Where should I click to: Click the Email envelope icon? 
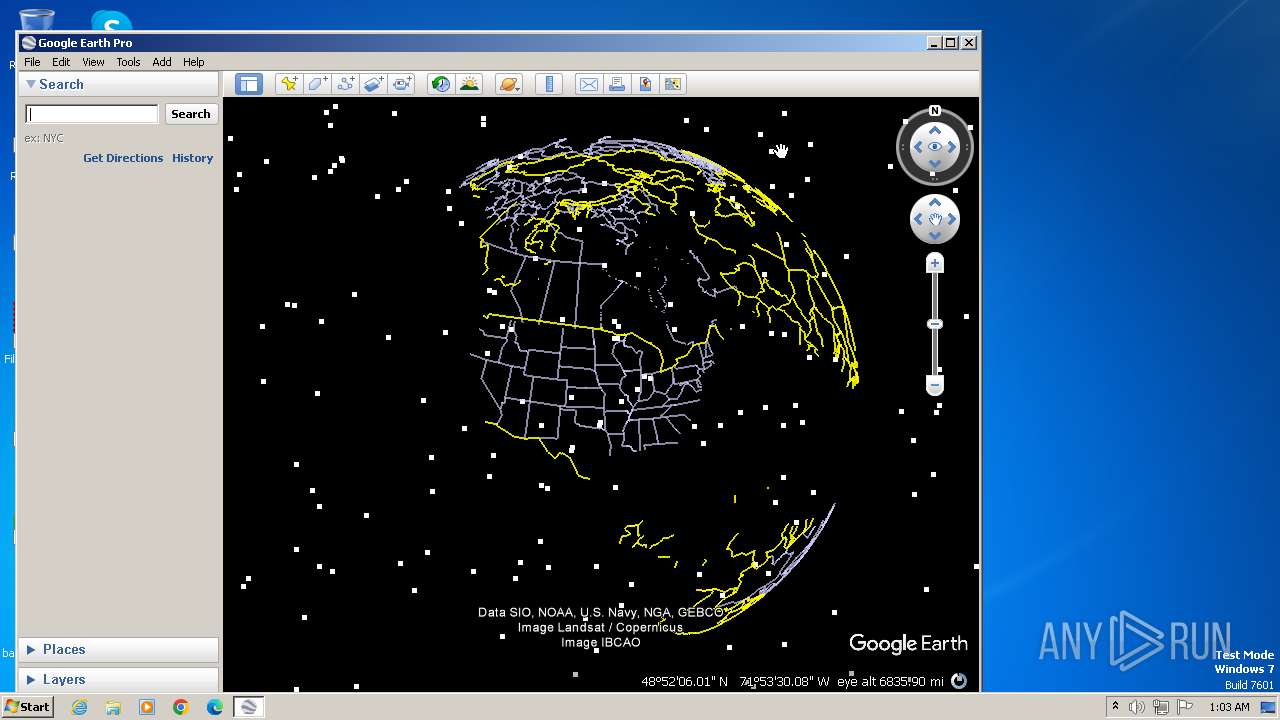point(589,84)
